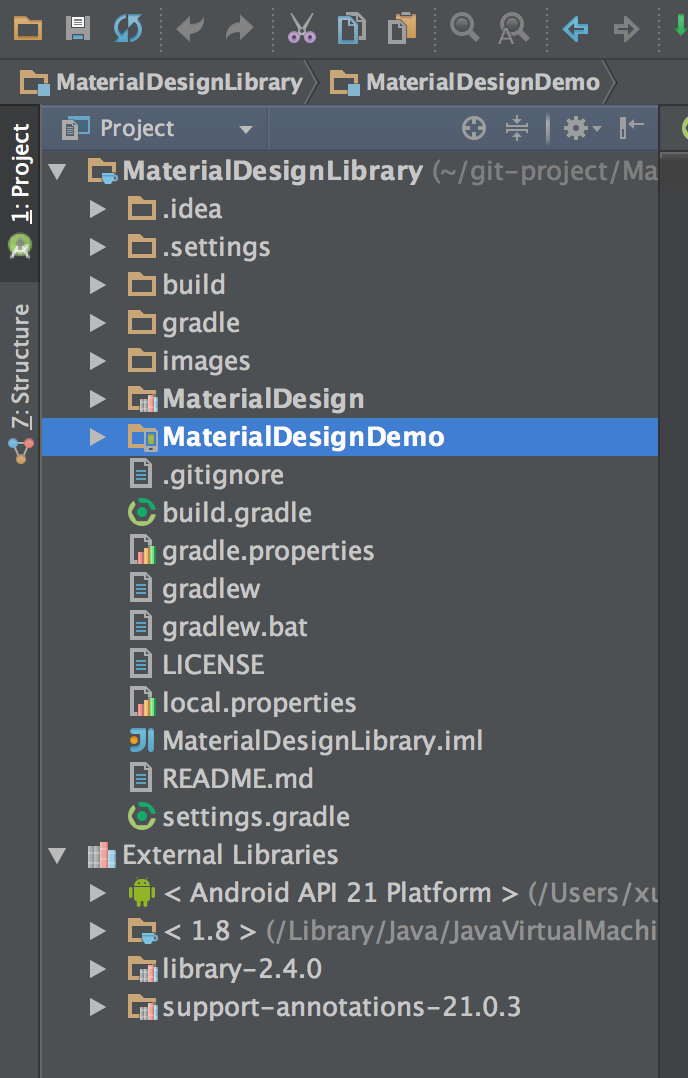Click the Copy icon in toolbar
The height and width of the screenshot is (1078, 688).
(x=351, y=28)
